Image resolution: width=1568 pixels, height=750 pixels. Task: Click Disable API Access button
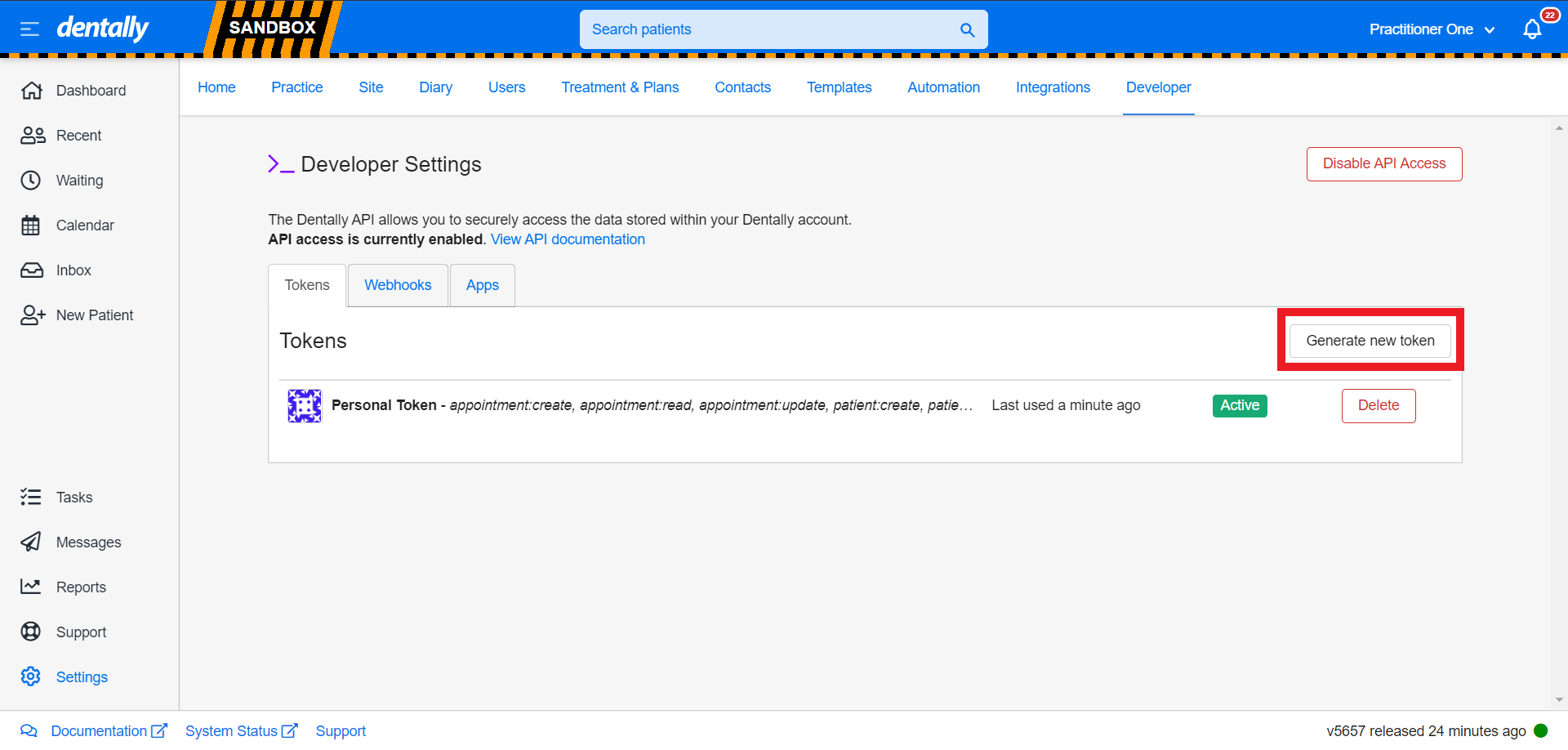point(1383,164)
